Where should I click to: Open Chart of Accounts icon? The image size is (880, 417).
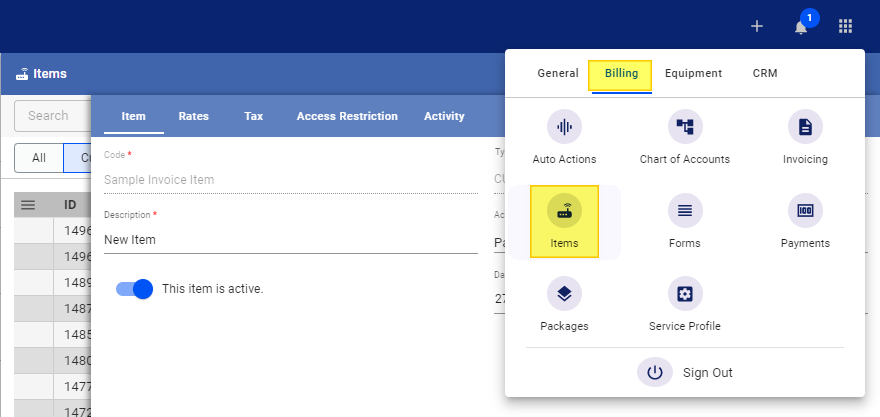tap(684, 127)
